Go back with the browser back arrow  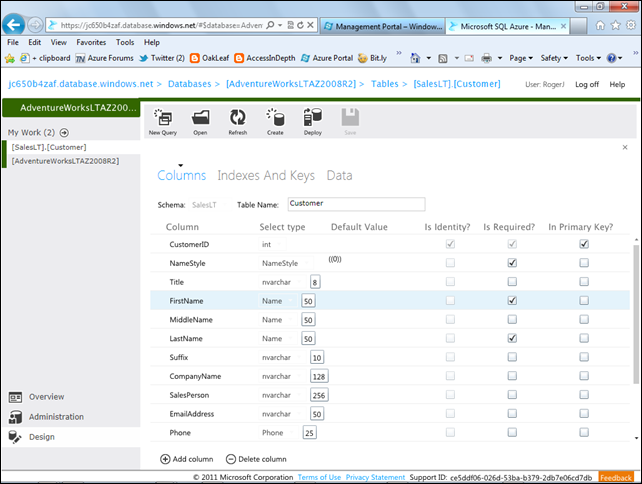14,25
